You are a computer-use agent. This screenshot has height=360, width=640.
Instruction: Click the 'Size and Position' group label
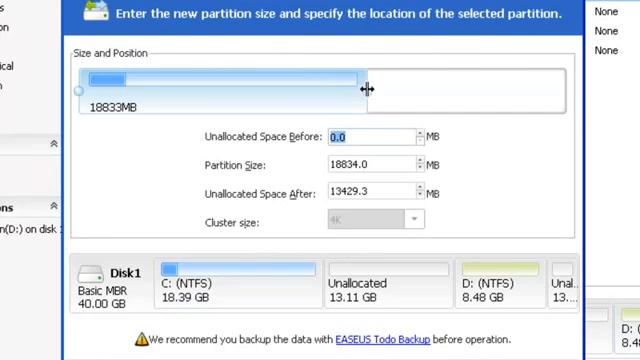[x=110, y=53]
